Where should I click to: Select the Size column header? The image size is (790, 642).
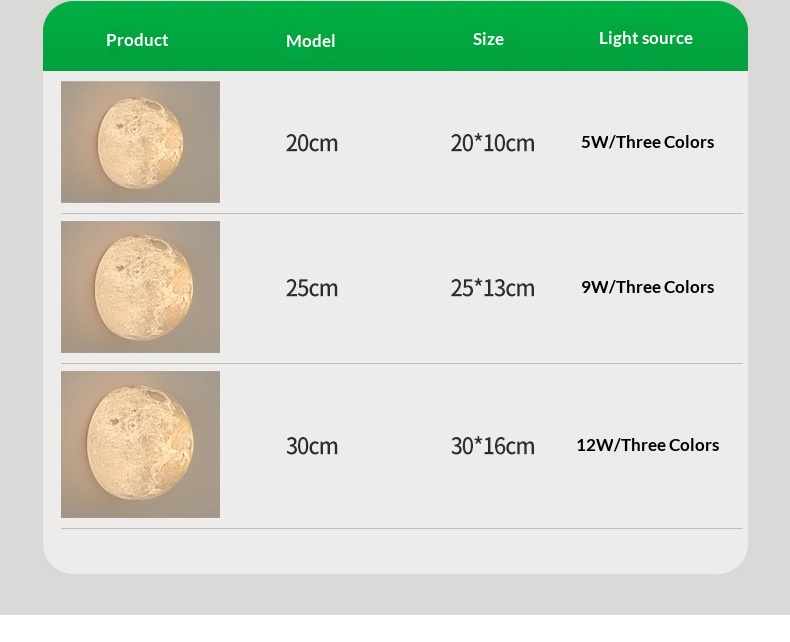point(488,39)
